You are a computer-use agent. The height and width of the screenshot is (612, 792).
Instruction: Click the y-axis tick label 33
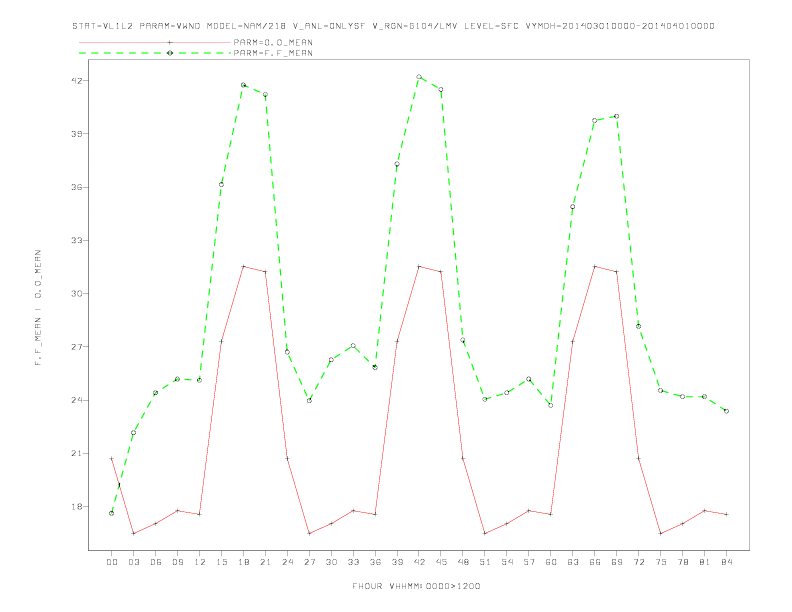coord(77,240)
